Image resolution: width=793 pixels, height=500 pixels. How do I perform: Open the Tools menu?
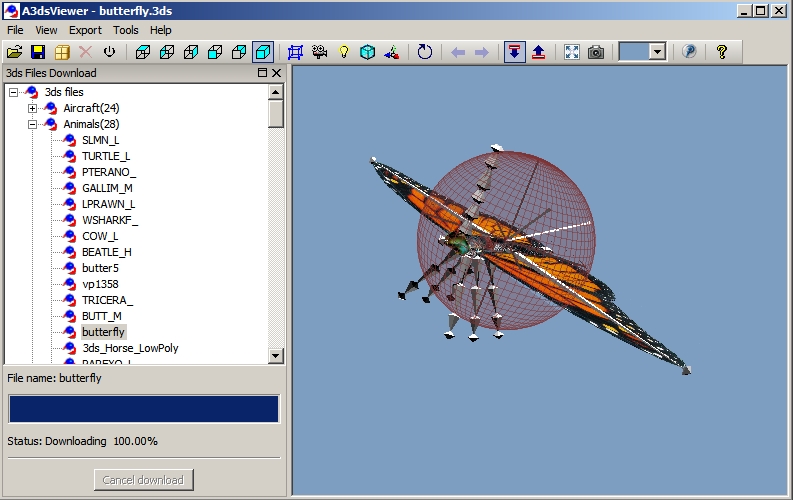pos(126,30)
